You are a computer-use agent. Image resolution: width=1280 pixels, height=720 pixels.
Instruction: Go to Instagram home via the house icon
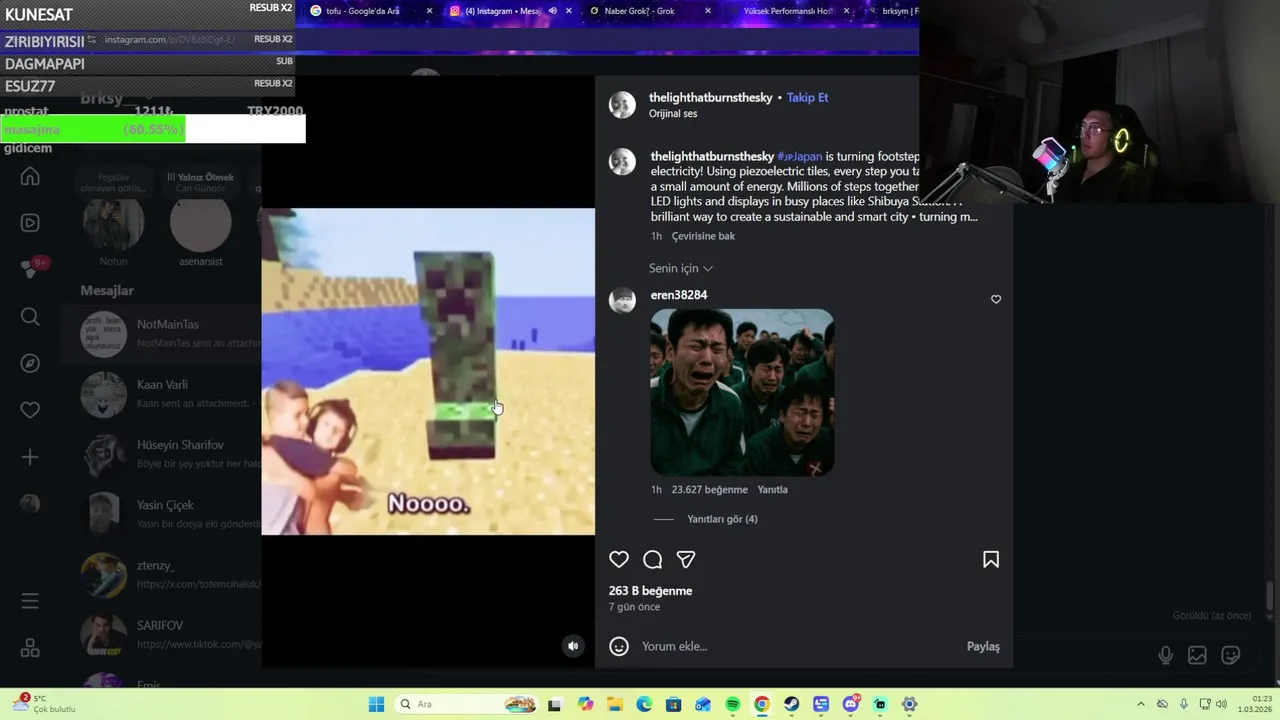(30, 177)
